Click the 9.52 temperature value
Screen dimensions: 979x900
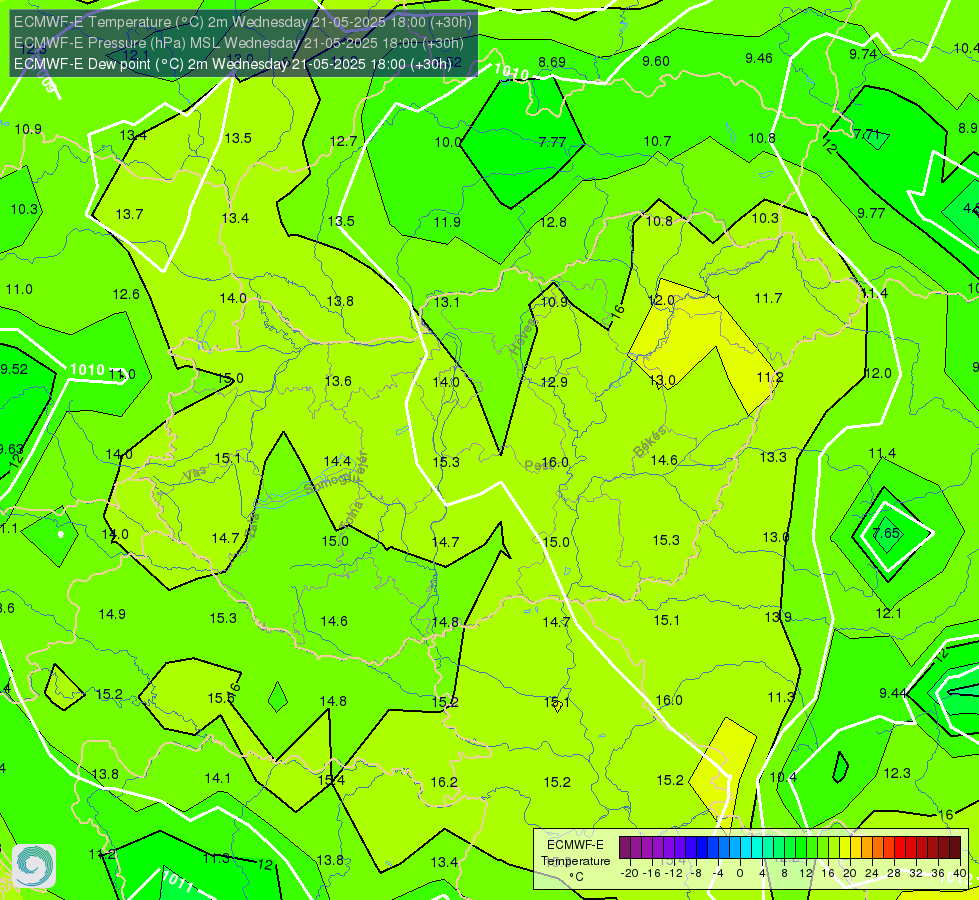pyautogui.click(x=14, y=368)
